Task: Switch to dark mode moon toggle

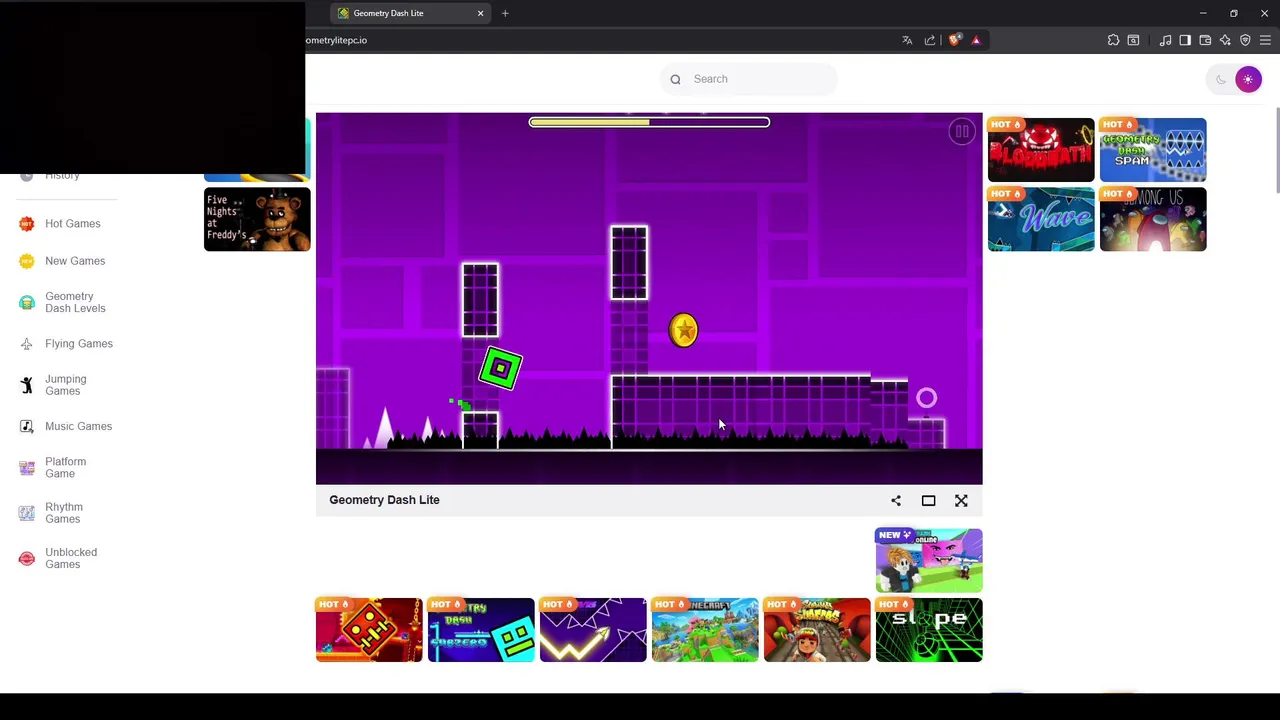Action: [1221, 79]
